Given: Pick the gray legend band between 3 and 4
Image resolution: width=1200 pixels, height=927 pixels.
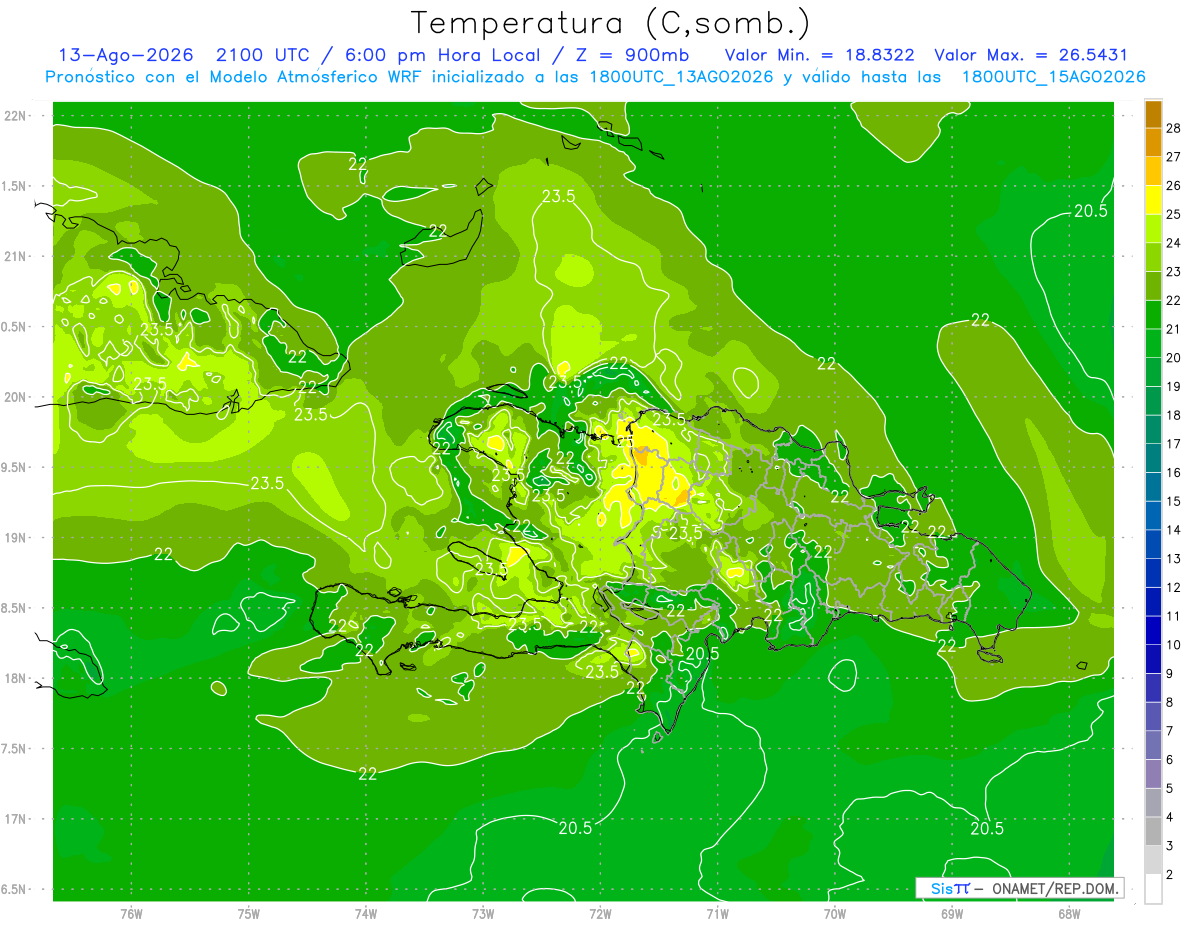Looking at the screenshot, I should tap(1153, 832).
